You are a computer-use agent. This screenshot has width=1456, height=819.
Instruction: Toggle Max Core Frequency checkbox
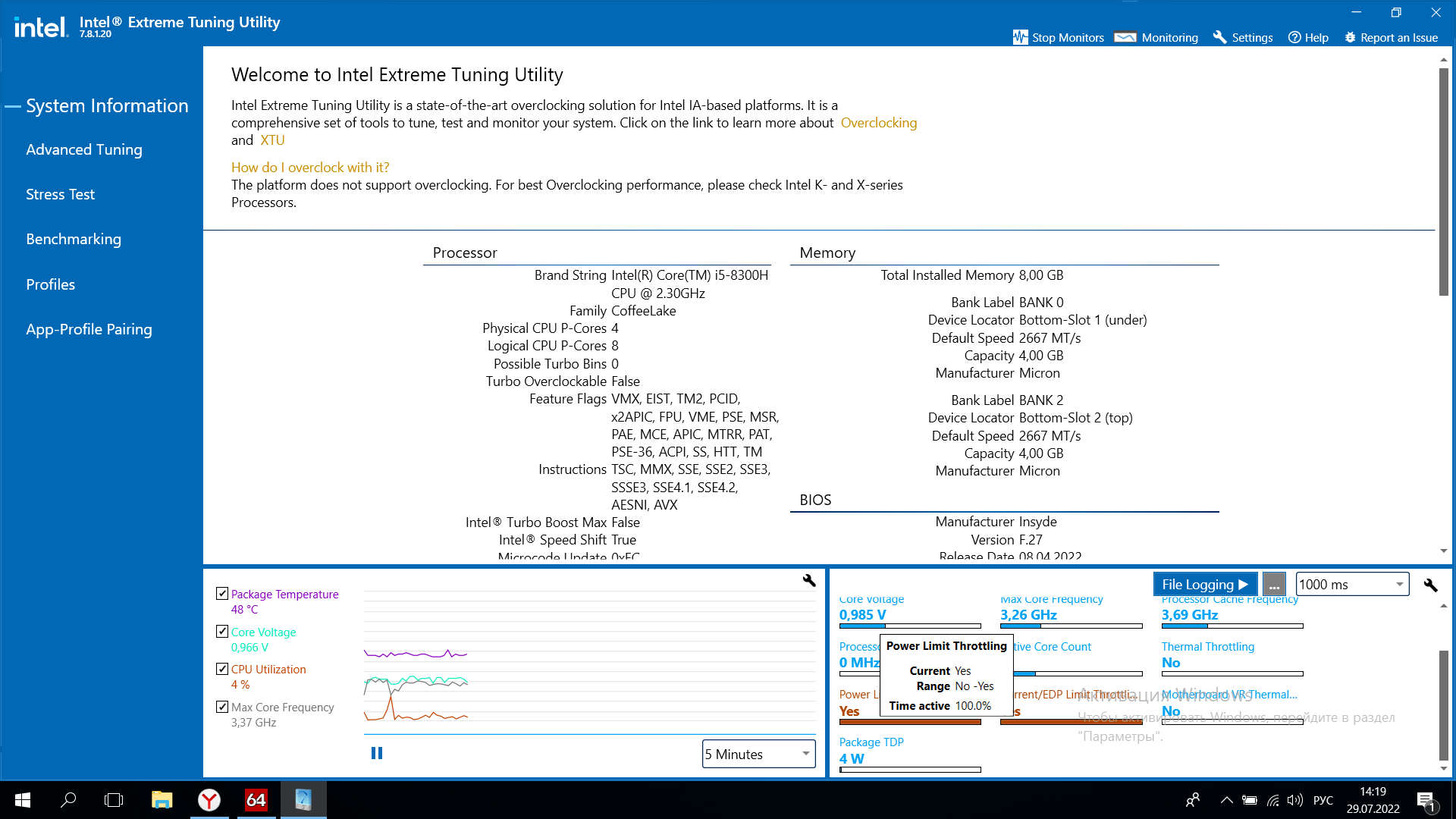click(x=222, y=707)
